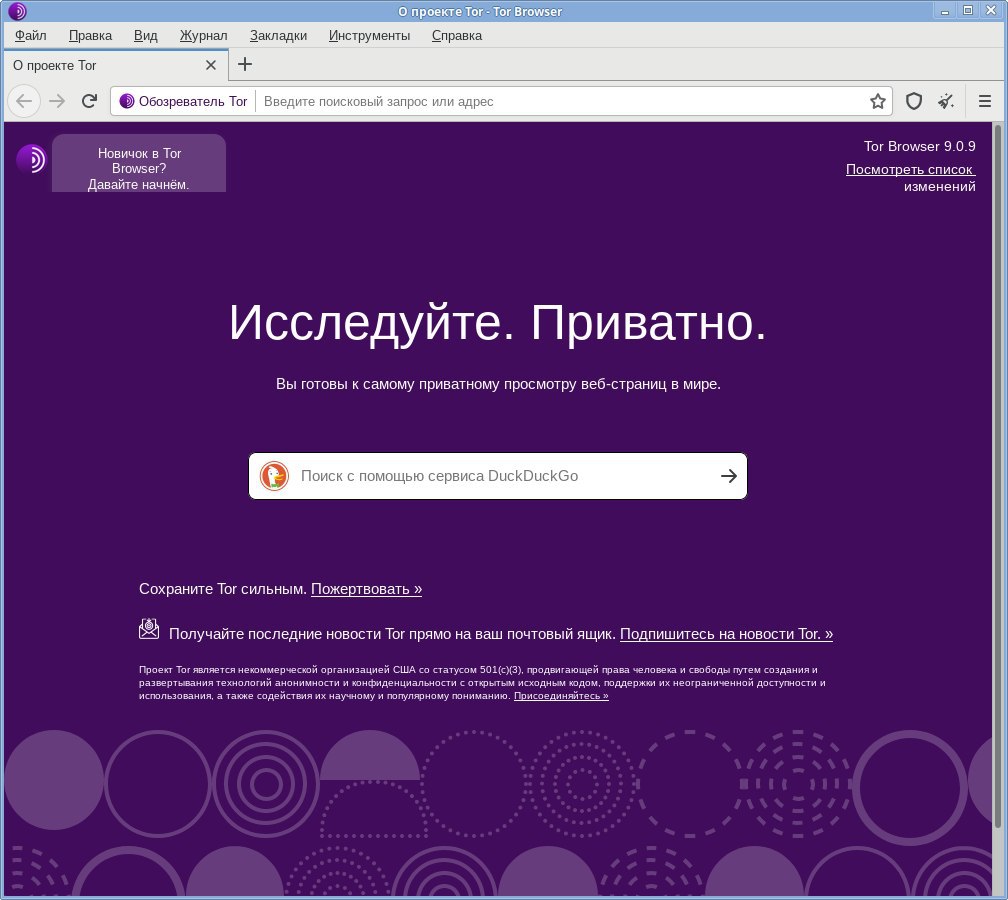Open the hamburger application menu
This screenshot has height=900, width=1008.
984,101
